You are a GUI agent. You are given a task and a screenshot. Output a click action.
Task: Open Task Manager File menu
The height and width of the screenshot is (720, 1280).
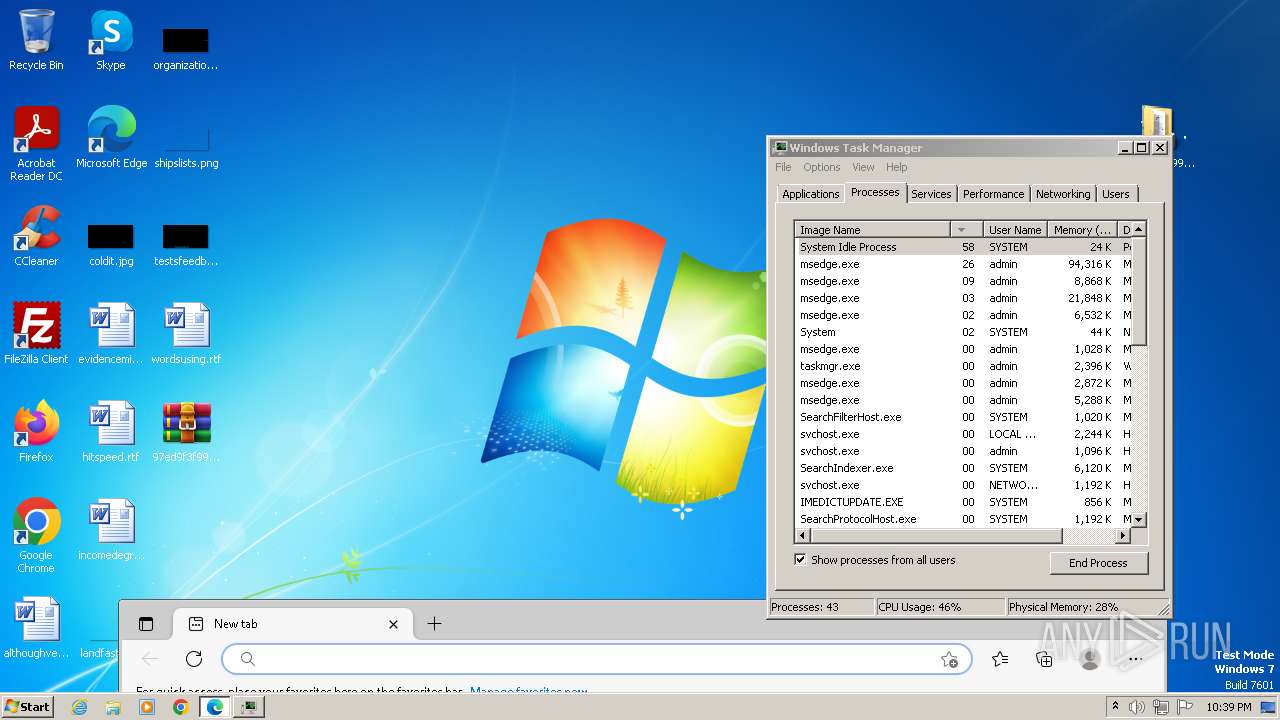(783, 167)
